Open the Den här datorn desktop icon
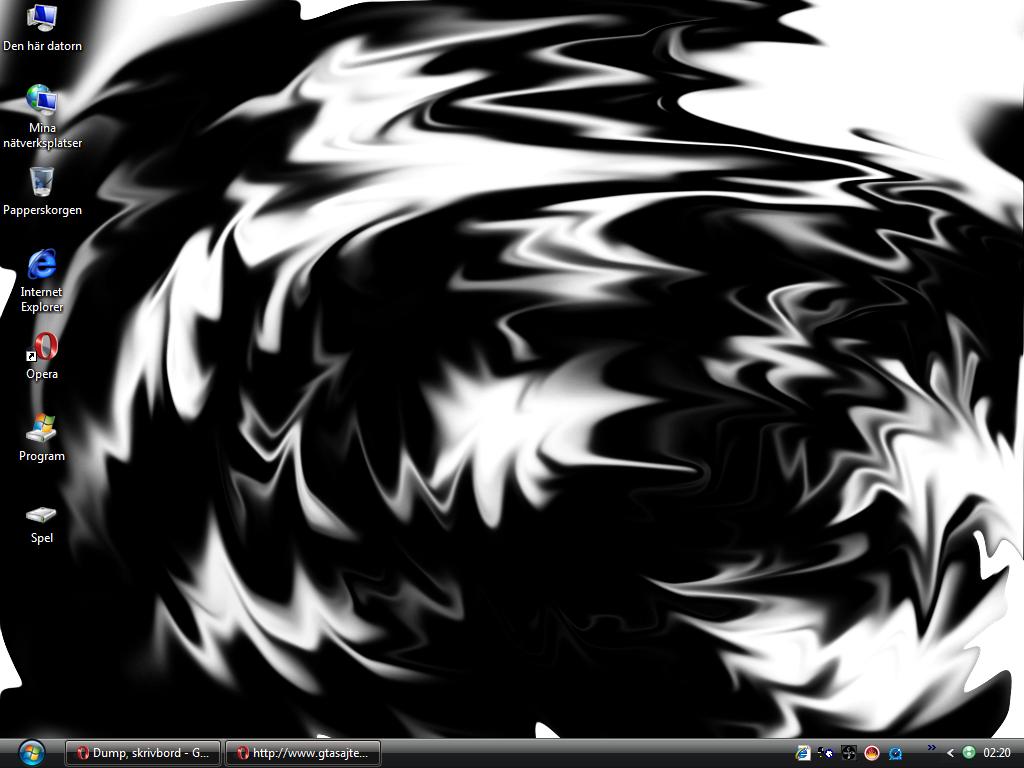This screenshot has height=768, width=1024. [42, 28]
